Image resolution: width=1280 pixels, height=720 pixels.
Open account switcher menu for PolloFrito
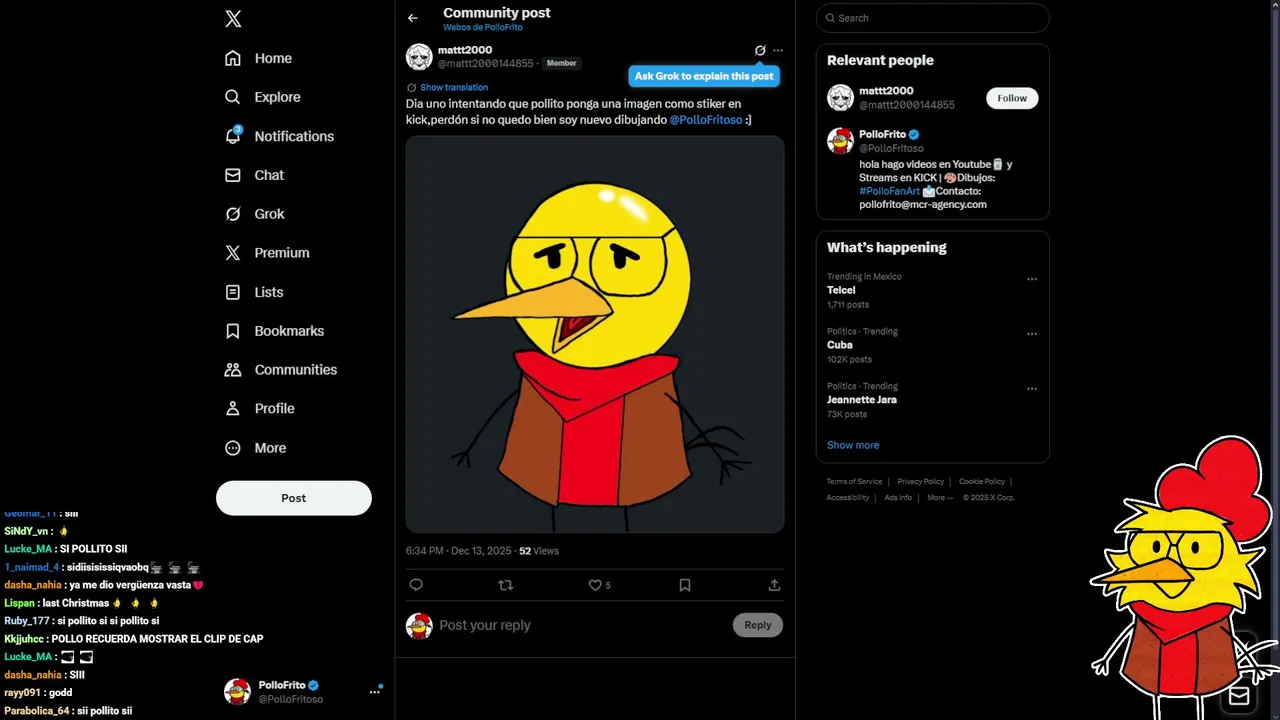375,691
